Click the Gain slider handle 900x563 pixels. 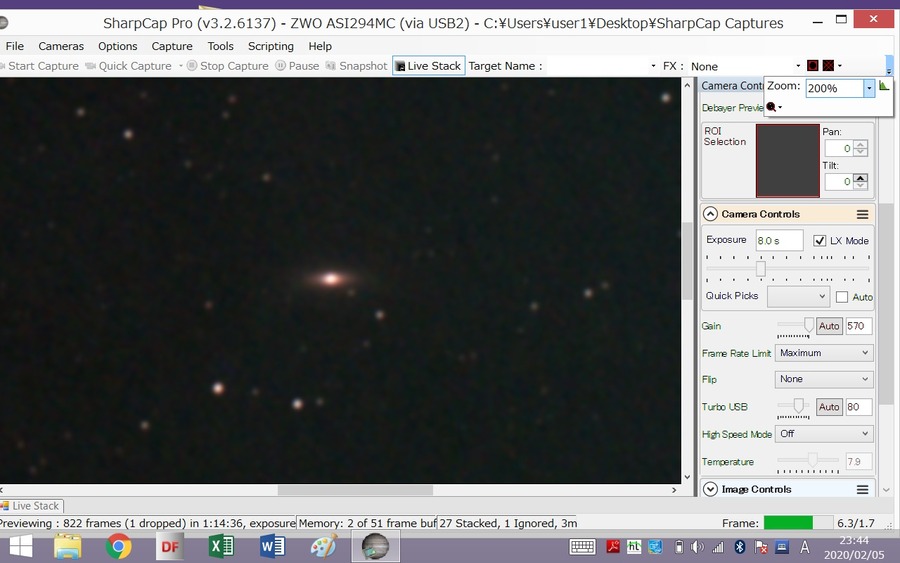[x=808, y=325]
